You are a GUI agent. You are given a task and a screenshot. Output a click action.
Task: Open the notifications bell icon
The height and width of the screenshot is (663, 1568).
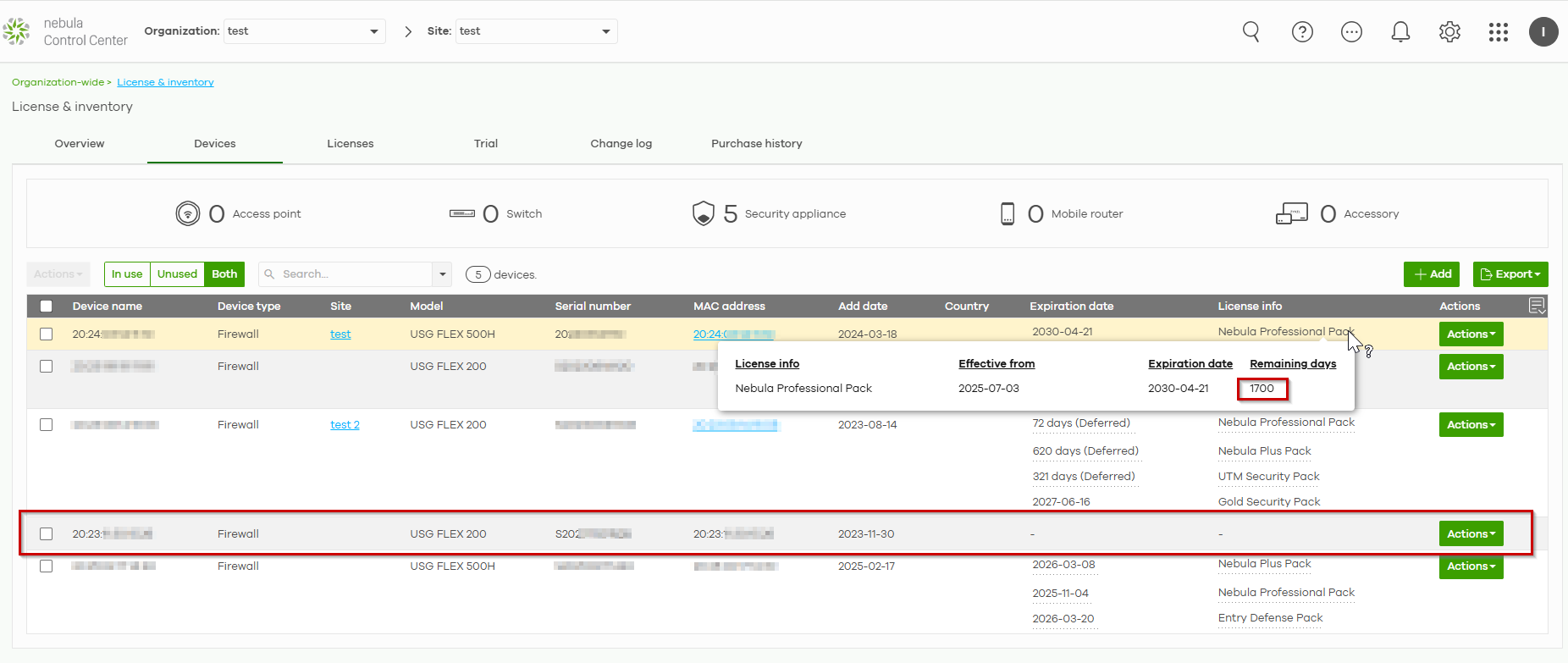pos(1400,32)
